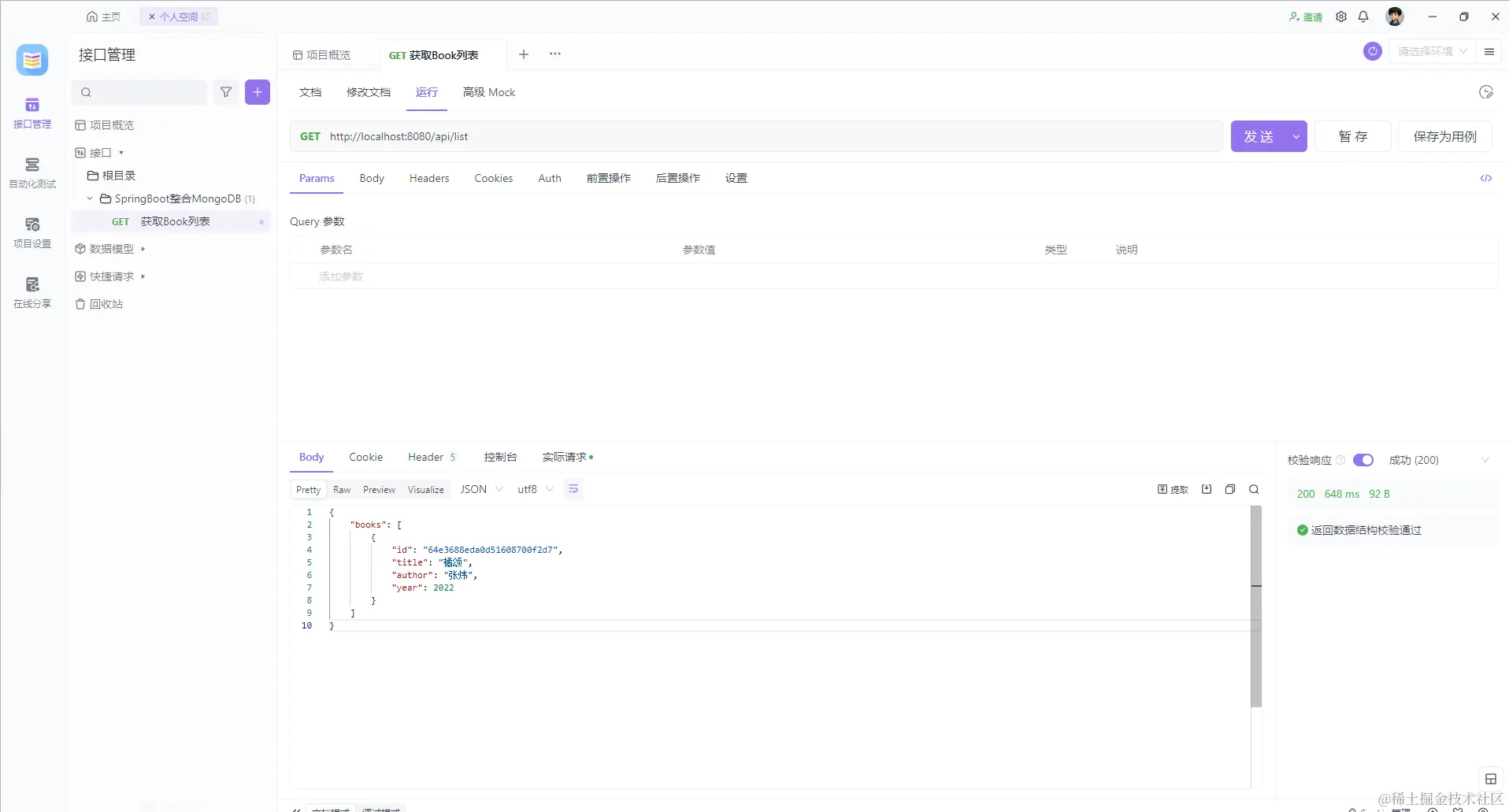
Task: Click the settings gear icon in title bar
Action: [1341, 17]
